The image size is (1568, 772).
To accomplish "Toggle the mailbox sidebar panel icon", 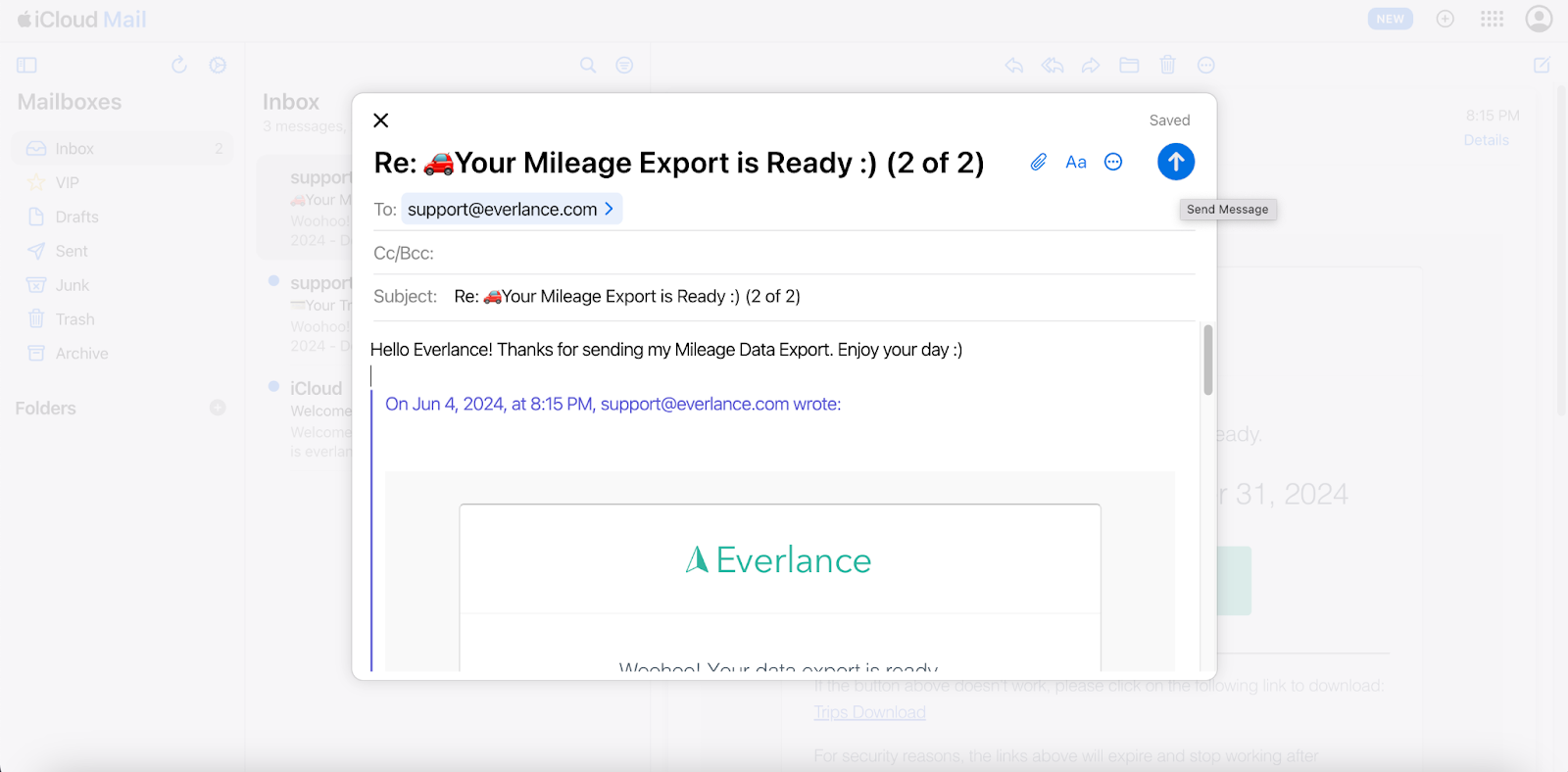I will click(x=27, y=66).
